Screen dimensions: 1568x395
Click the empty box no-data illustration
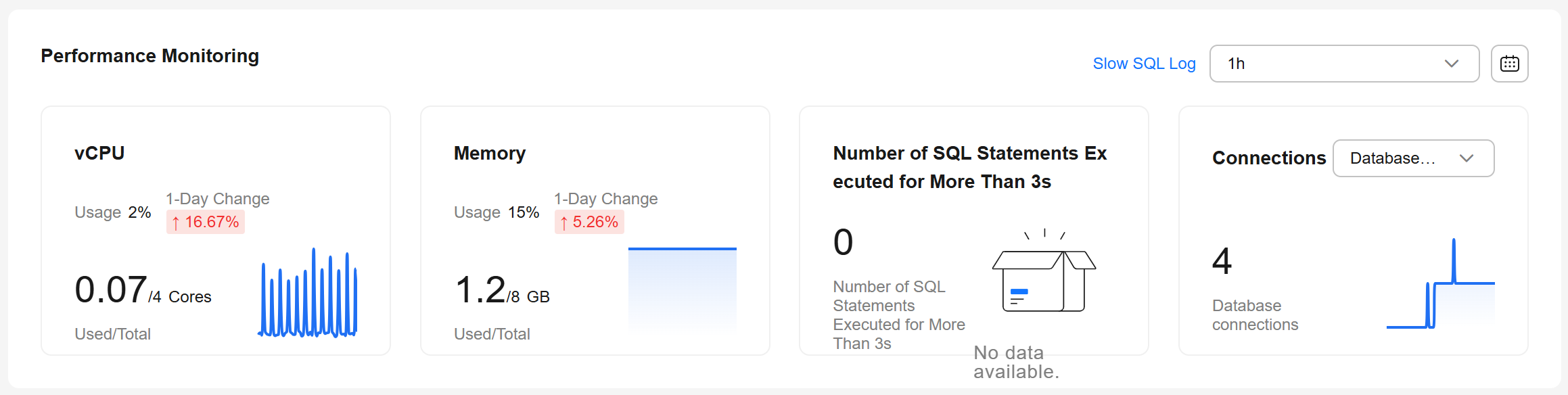point(1044,271)
